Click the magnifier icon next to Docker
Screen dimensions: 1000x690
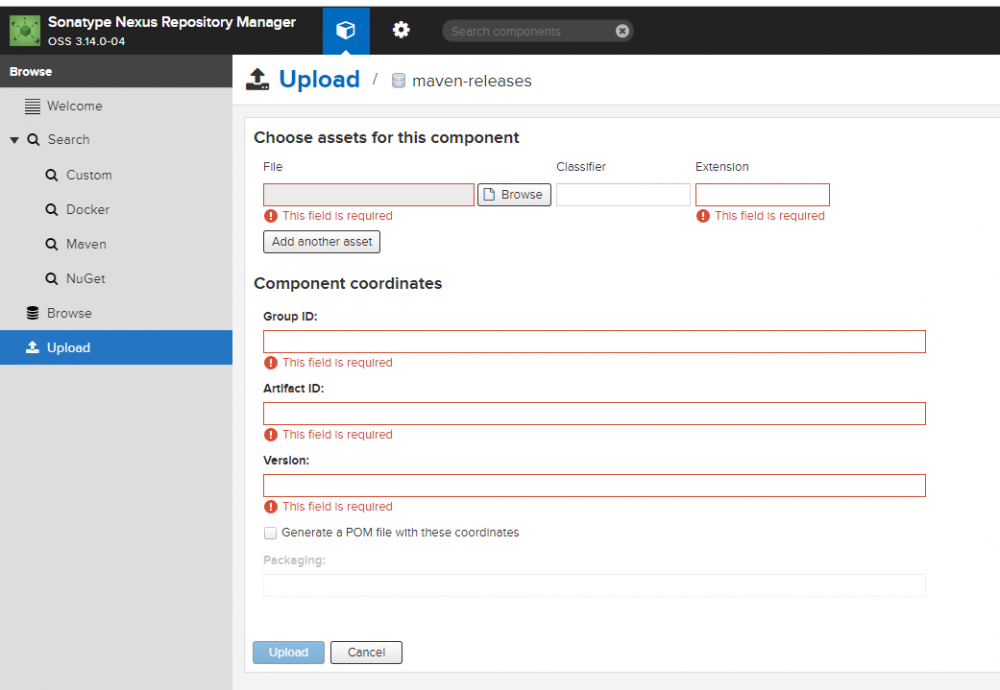click(x=52, y=210)
